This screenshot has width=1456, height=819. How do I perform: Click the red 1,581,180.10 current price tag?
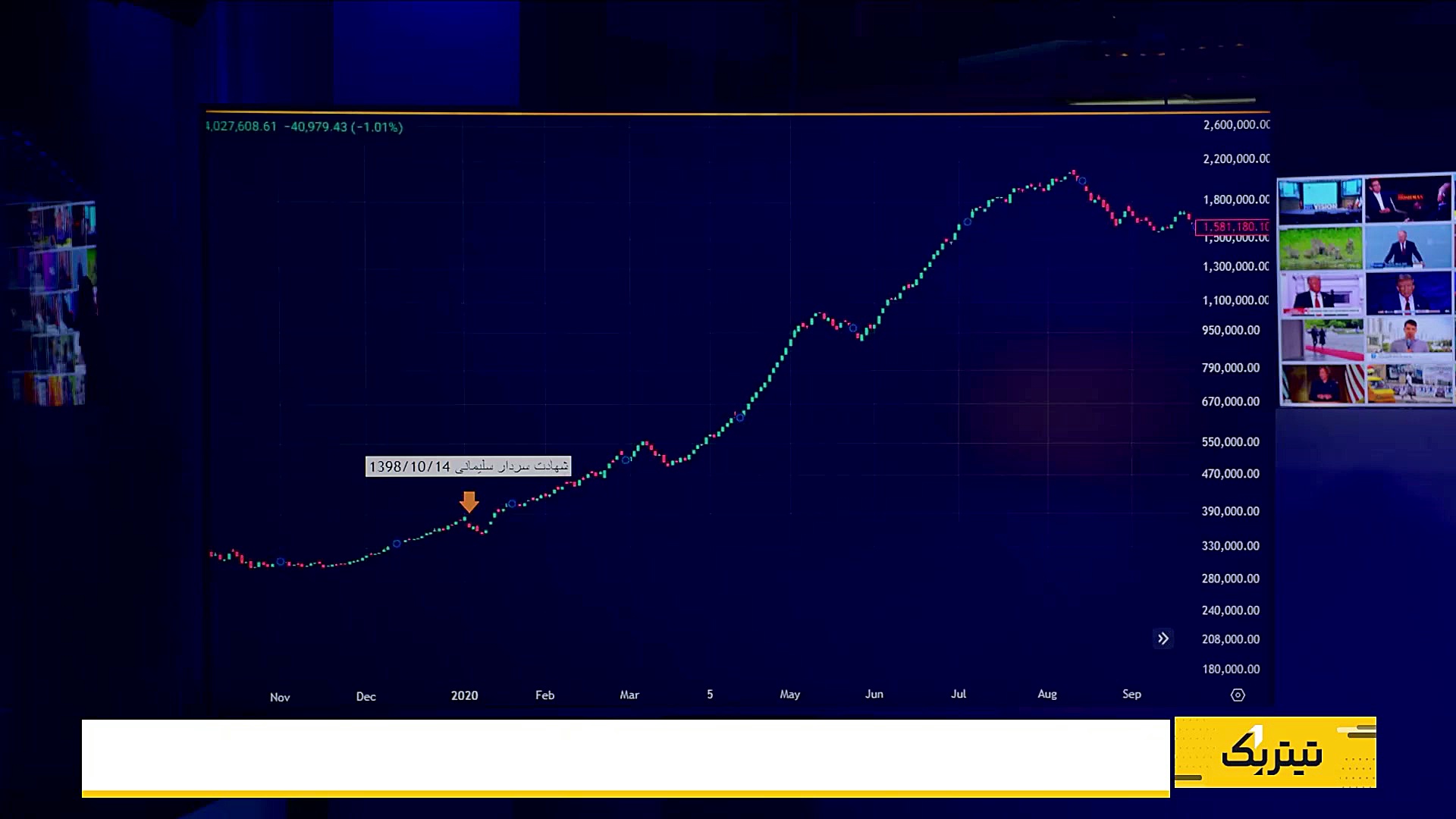point(1233,227)
